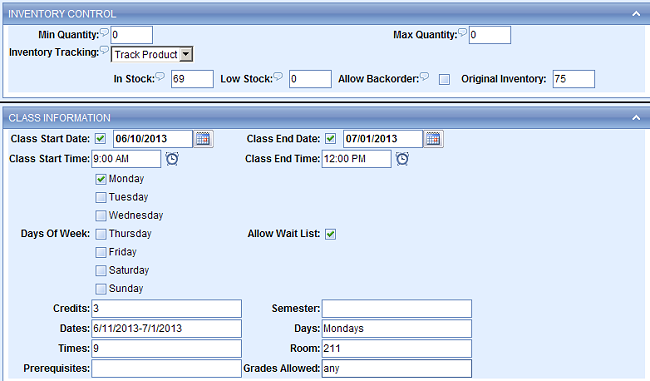Click the Grades Allowed field showing any
The height and width of the screenshot is (381, 650).
(397, 368)
